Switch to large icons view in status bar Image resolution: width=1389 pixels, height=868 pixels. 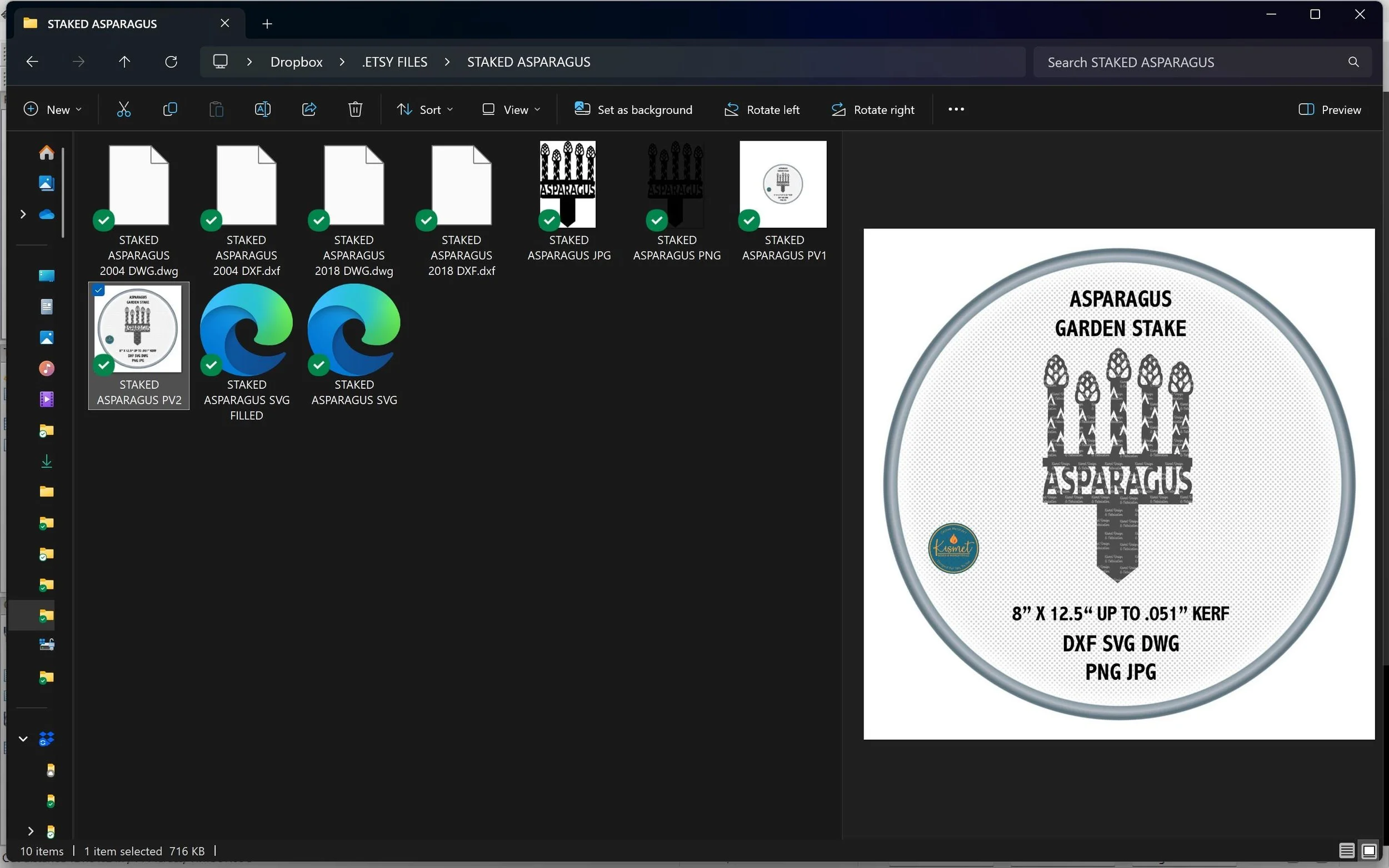(1369, 851)
